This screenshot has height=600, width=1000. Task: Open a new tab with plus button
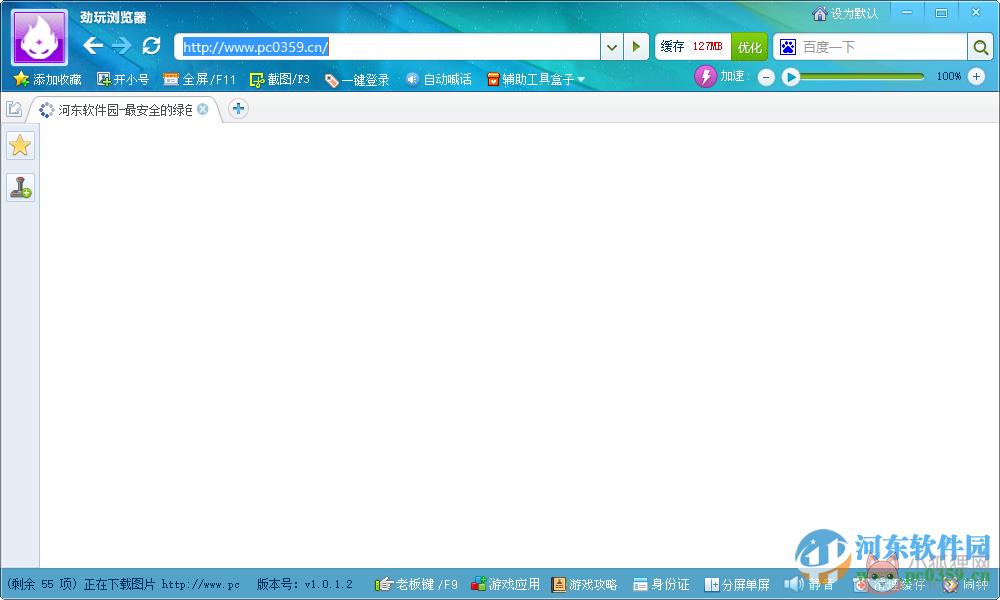point(238,109)
